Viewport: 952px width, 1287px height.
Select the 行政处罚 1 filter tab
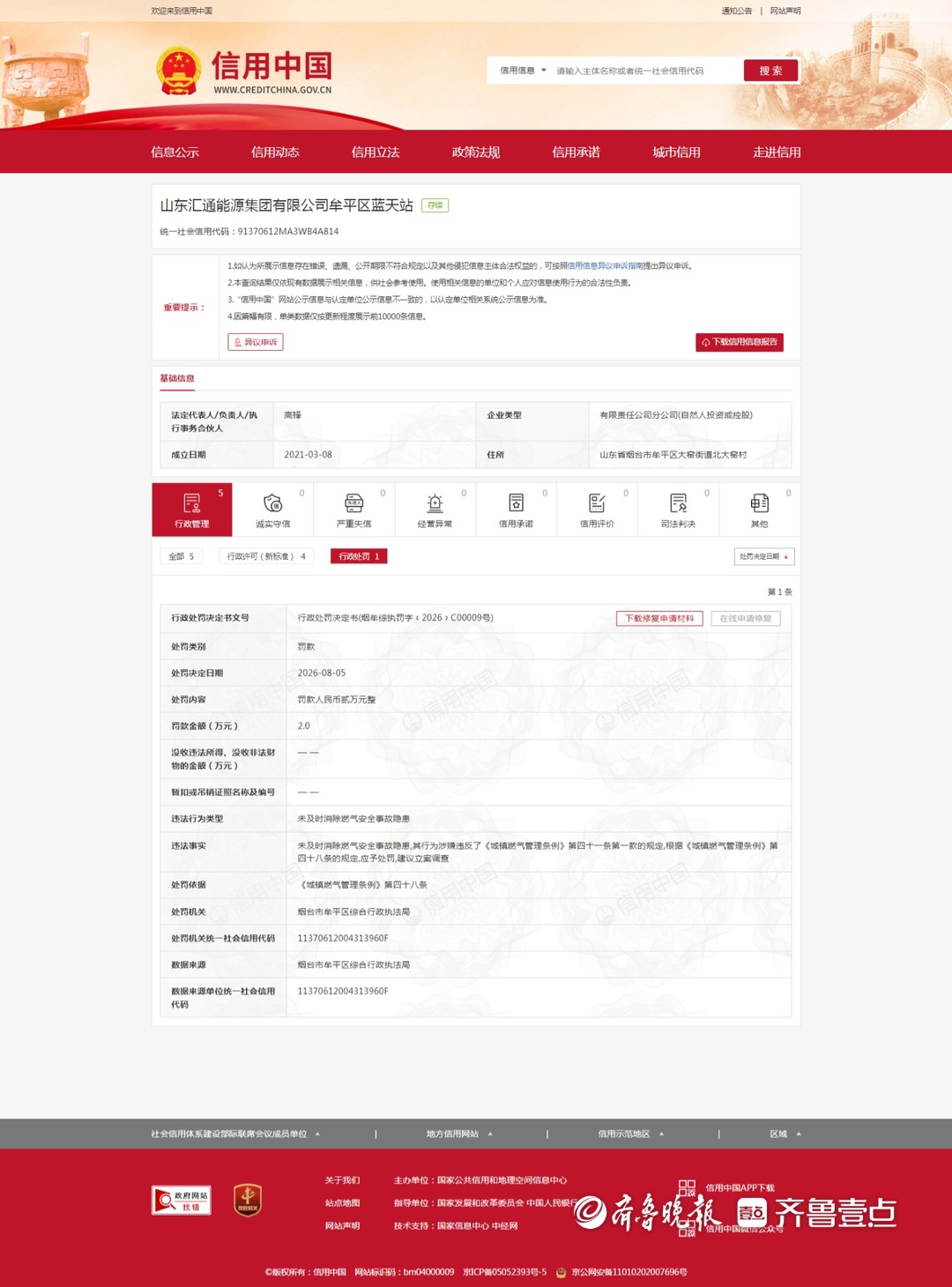pos(359,556)
